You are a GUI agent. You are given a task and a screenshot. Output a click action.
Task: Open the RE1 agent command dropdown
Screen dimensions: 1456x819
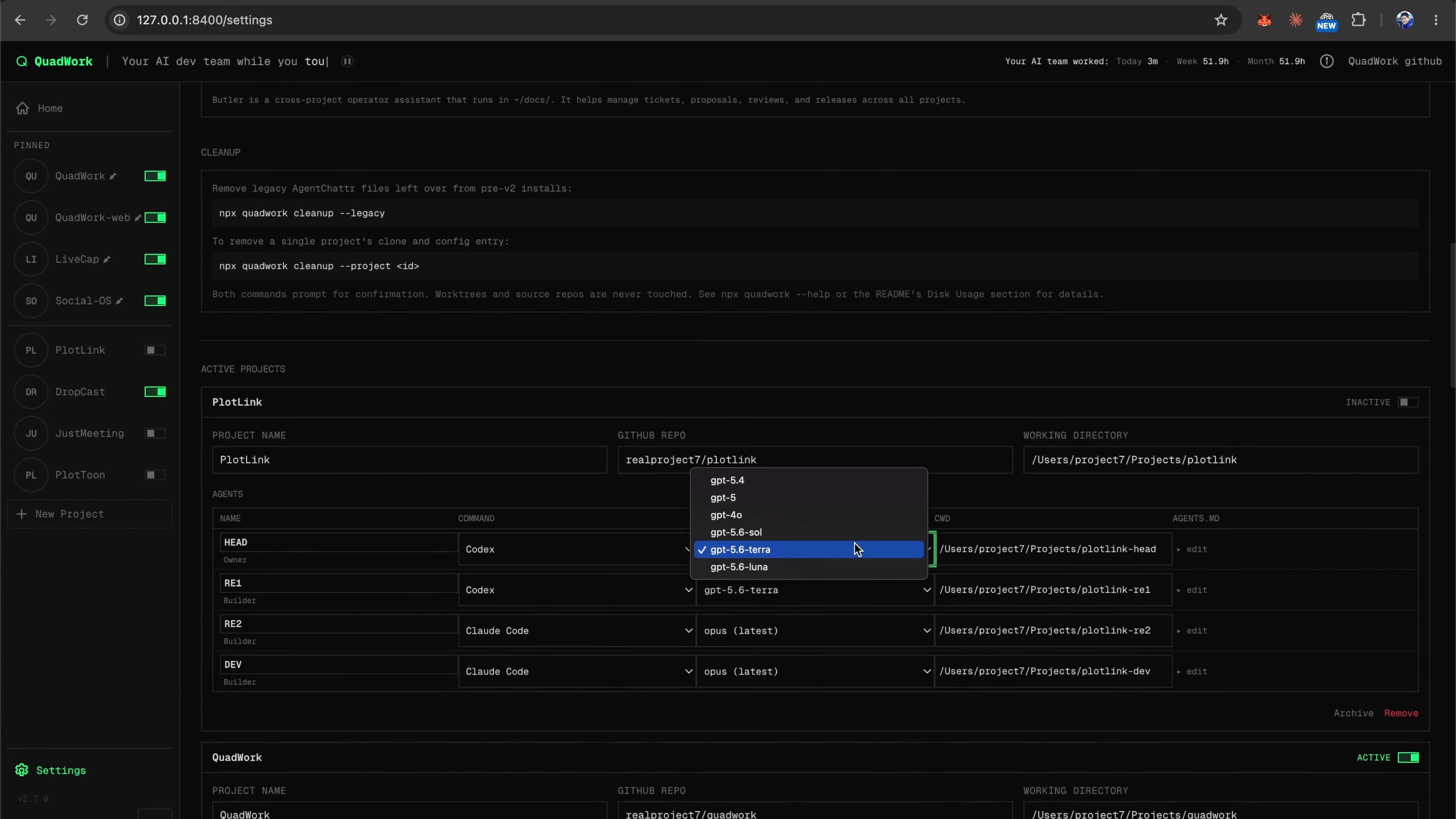(576, 590)
